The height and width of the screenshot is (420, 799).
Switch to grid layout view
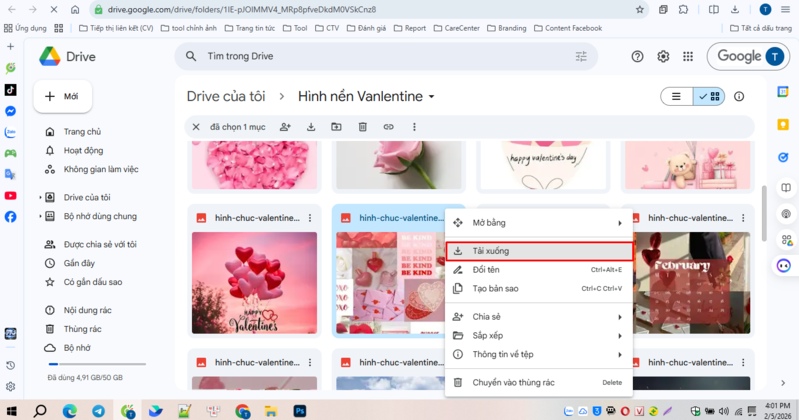(x=709, y=96)
